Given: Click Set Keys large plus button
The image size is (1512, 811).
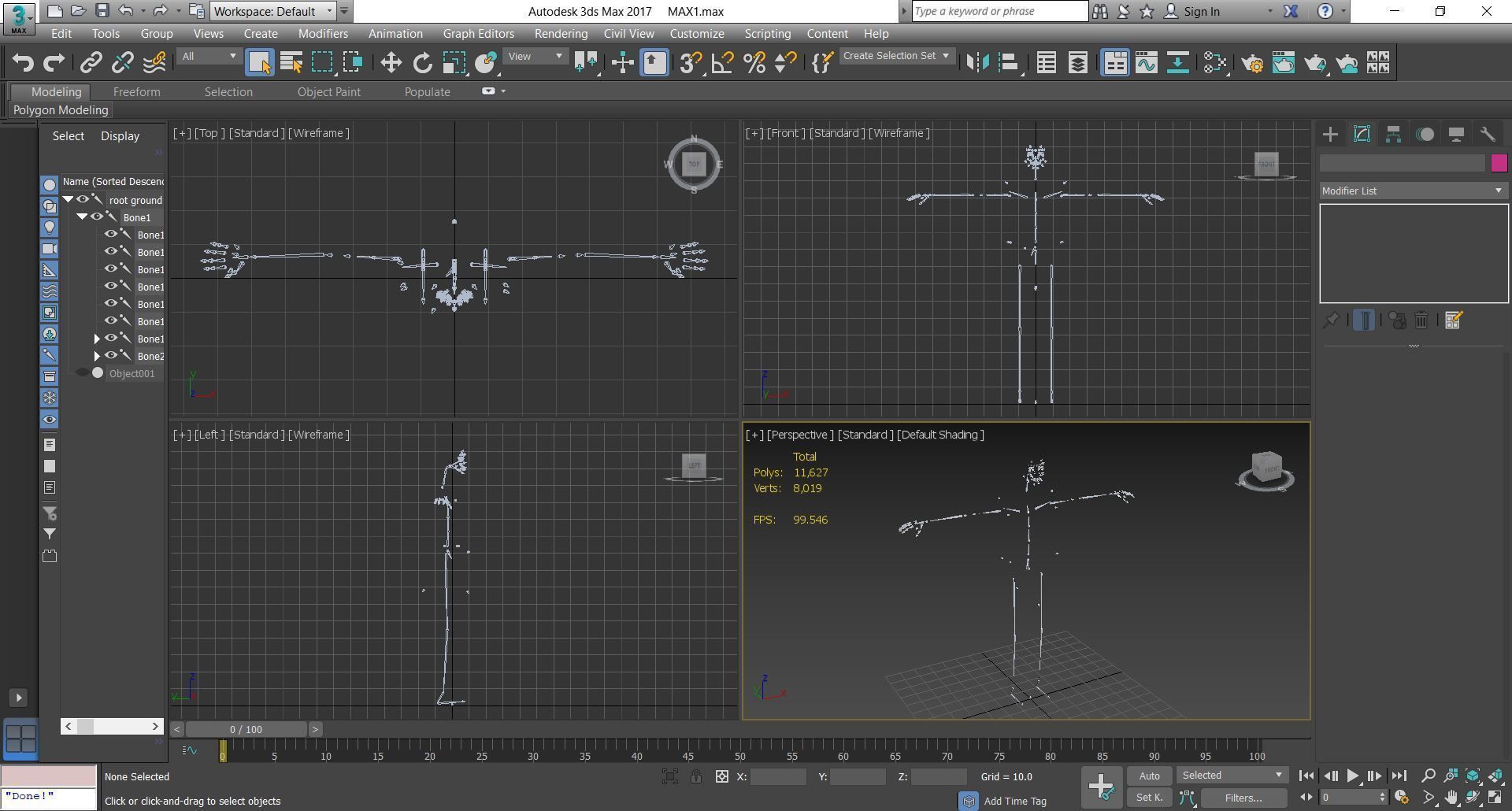Looking at the screenshot, I should click(x=1101, y=787).
